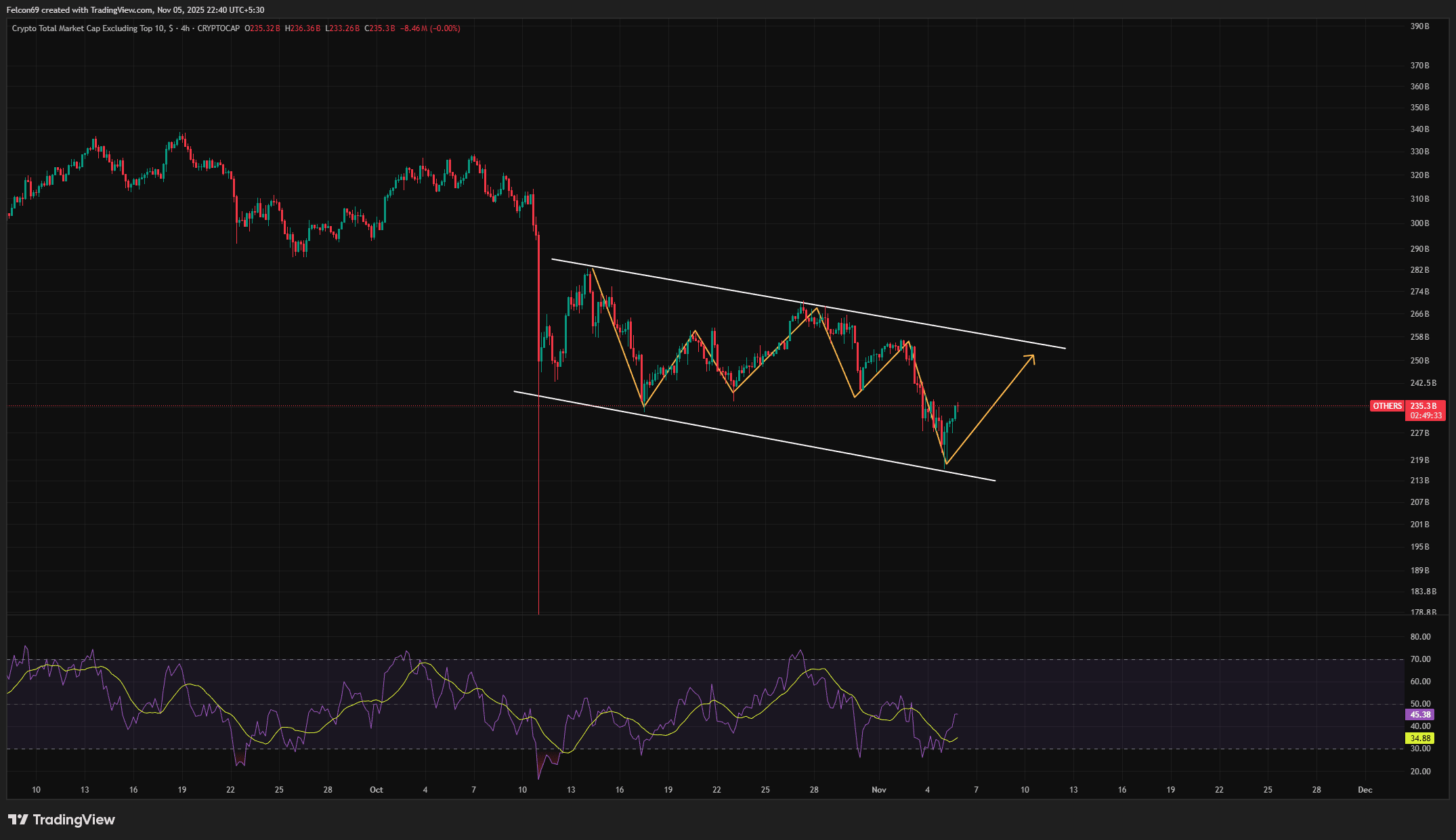Click the 70.00 RSI overbought level label
Screen dimensions: 1456x840
1420,659
